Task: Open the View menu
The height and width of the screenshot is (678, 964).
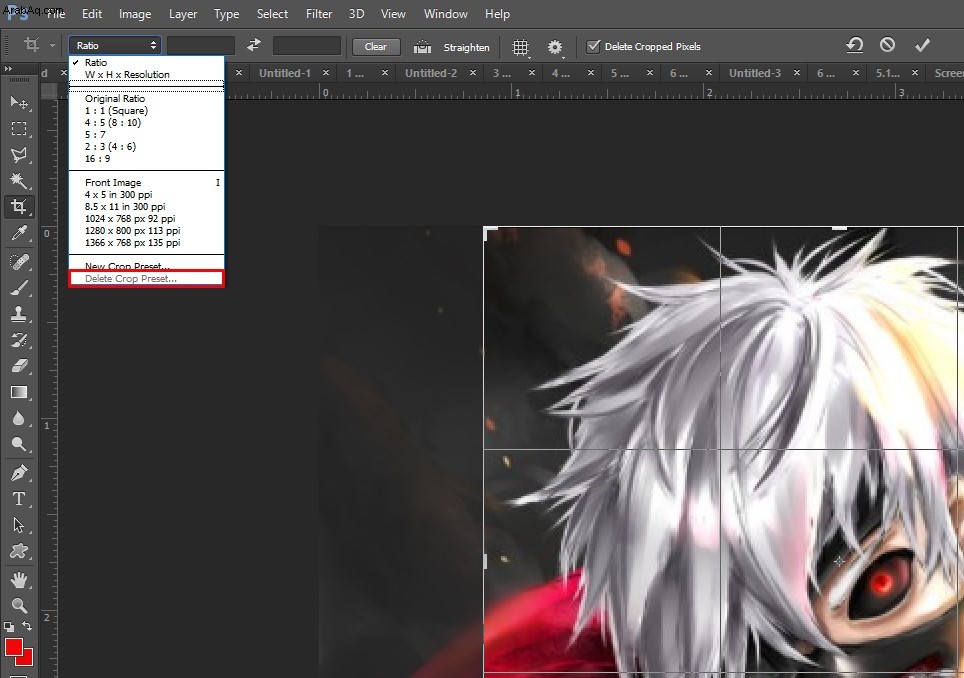Action: point(393,14)
